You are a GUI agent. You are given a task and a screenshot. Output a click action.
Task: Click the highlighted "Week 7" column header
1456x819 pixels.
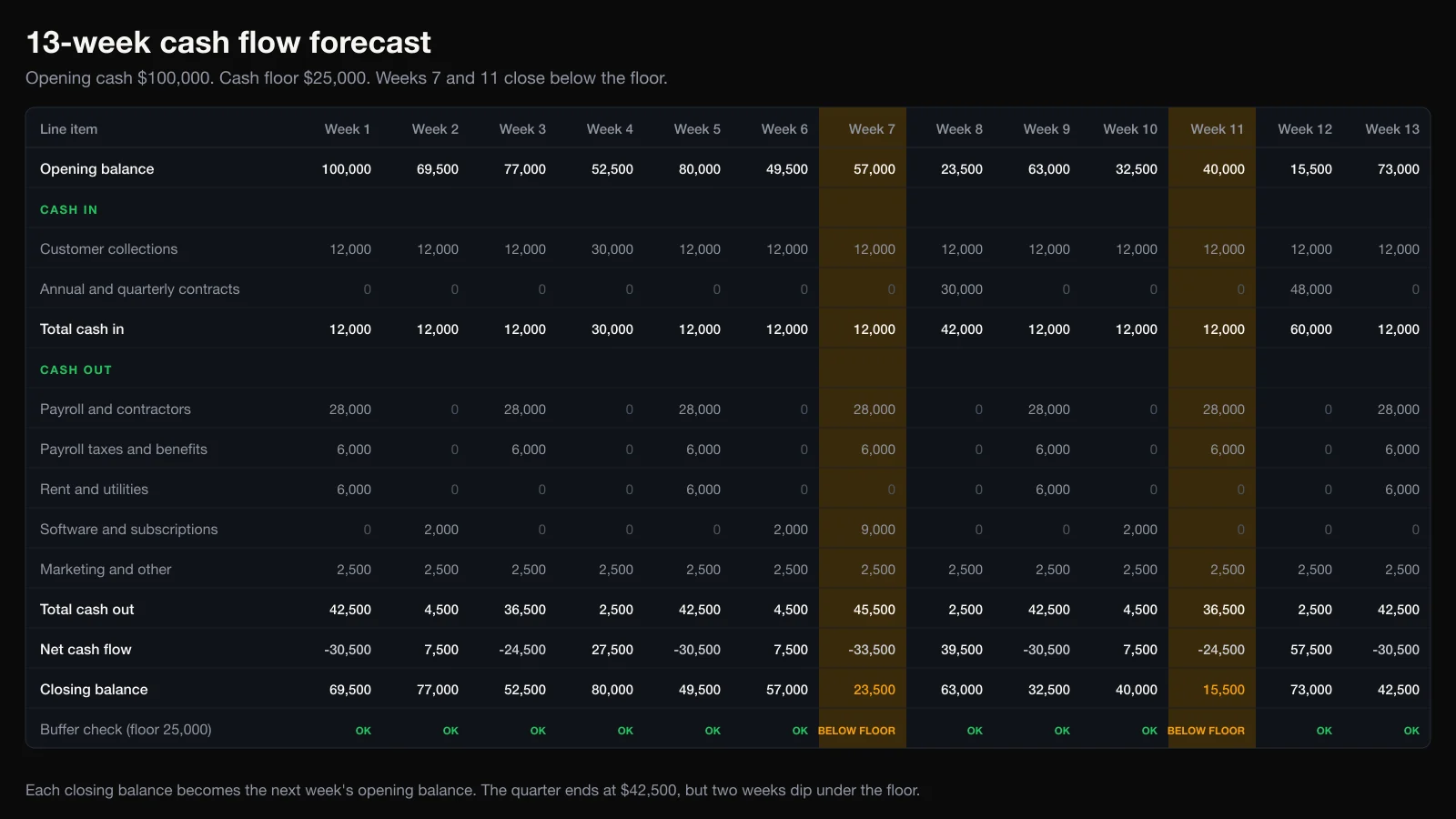(x=872, y=129)
